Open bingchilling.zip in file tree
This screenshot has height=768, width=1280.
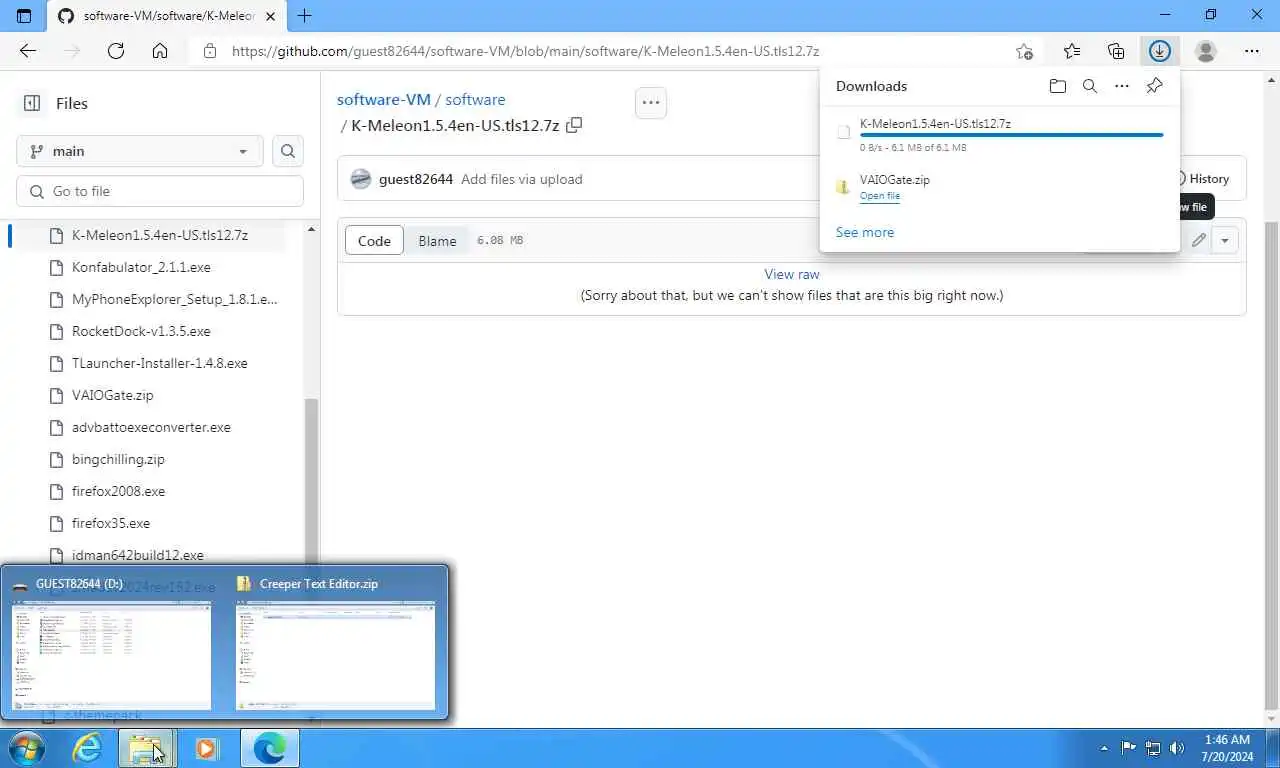pos(118,459)
